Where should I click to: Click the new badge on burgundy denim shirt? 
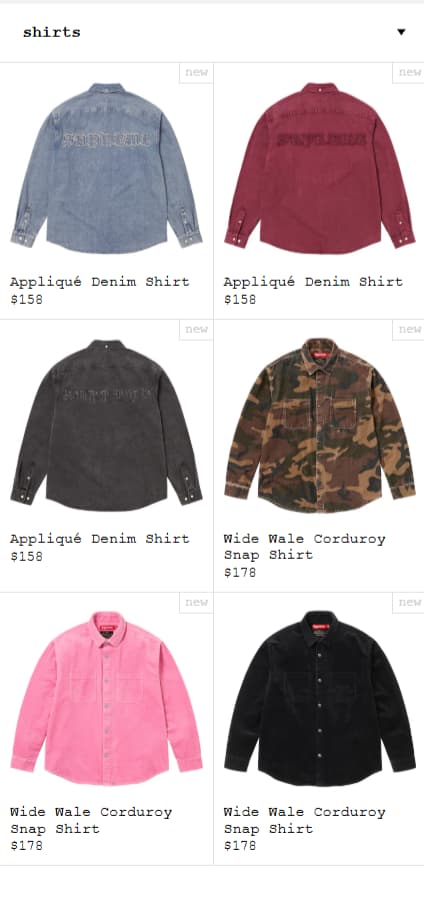point(409,72)
